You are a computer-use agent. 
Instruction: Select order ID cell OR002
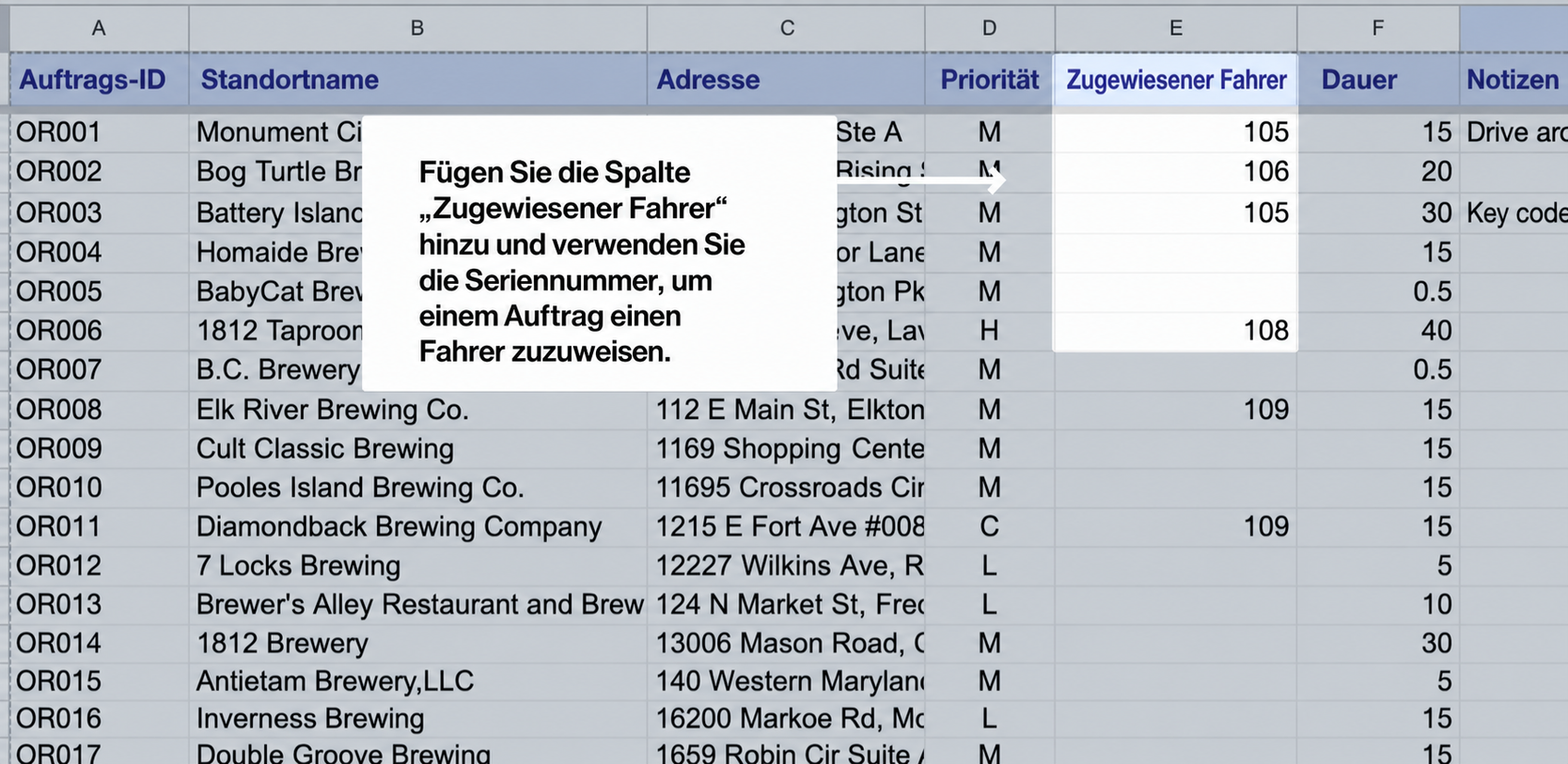coord(99,172)
